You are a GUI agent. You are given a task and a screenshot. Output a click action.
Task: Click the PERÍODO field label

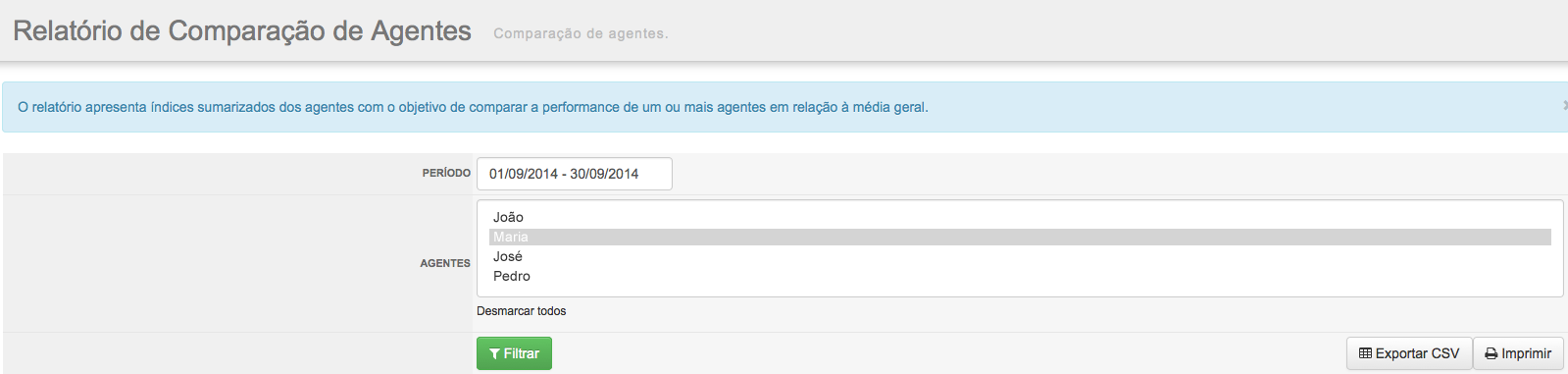(x=446, y=173)
